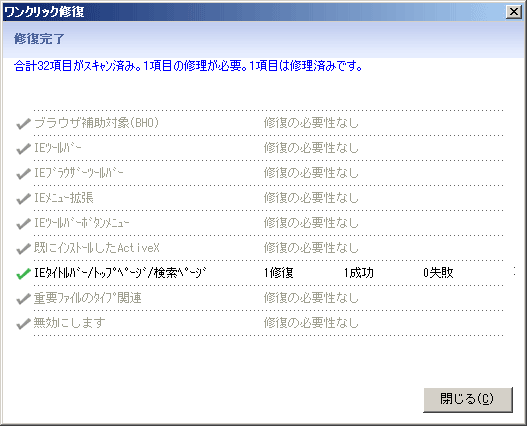Click the 修復の必要性なし status for 無効にします
The width and height of the screenshot is (527, 426).
pyautogui.click(x=311, y=323)
